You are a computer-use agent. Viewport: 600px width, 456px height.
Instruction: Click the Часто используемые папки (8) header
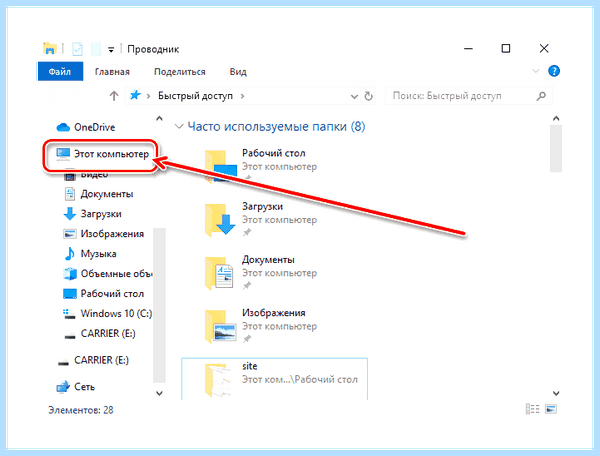tap(276, 126)
